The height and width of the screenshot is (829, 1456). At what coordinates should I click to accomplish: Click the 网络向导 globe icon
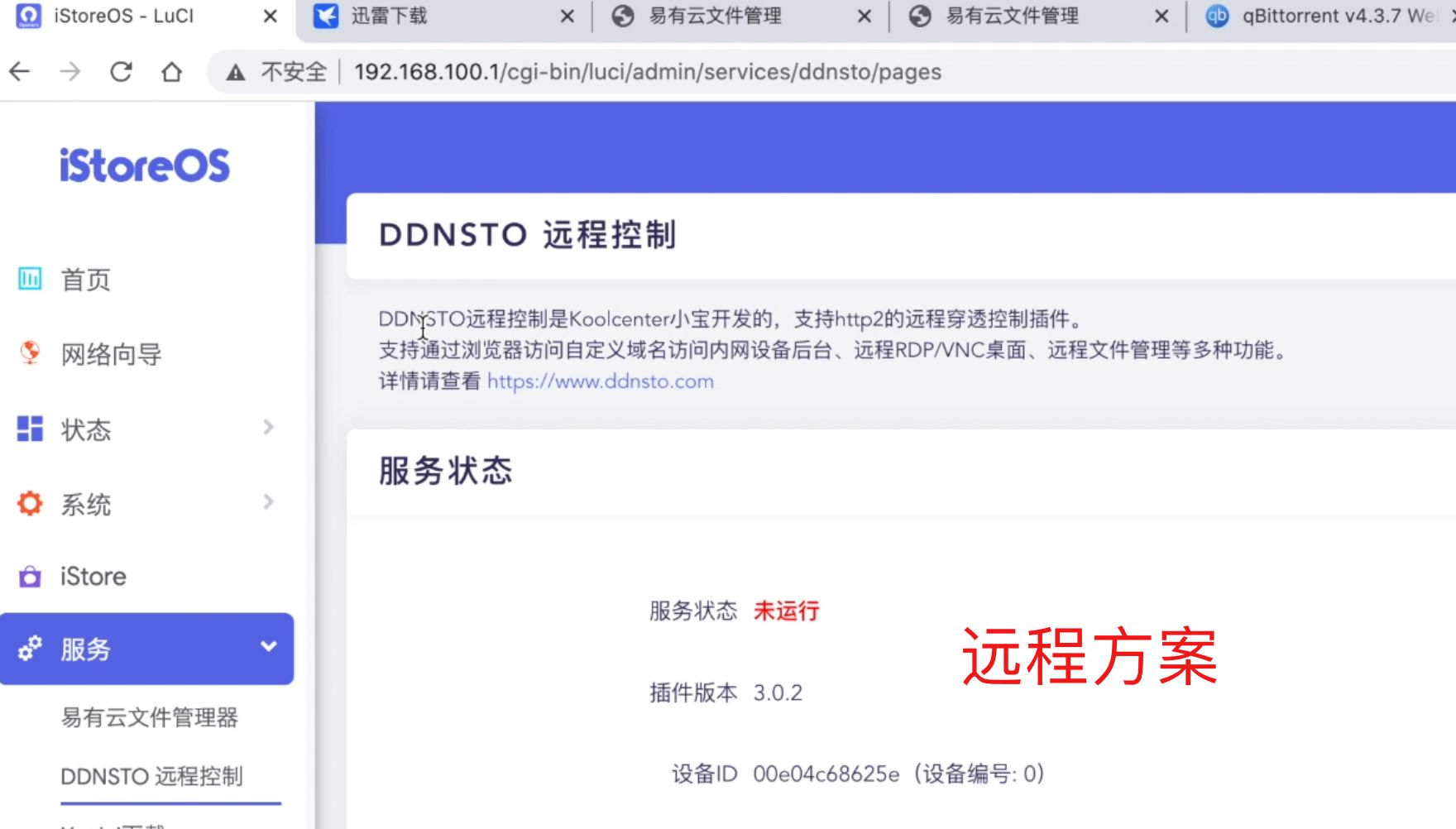[x=30, y=353]
